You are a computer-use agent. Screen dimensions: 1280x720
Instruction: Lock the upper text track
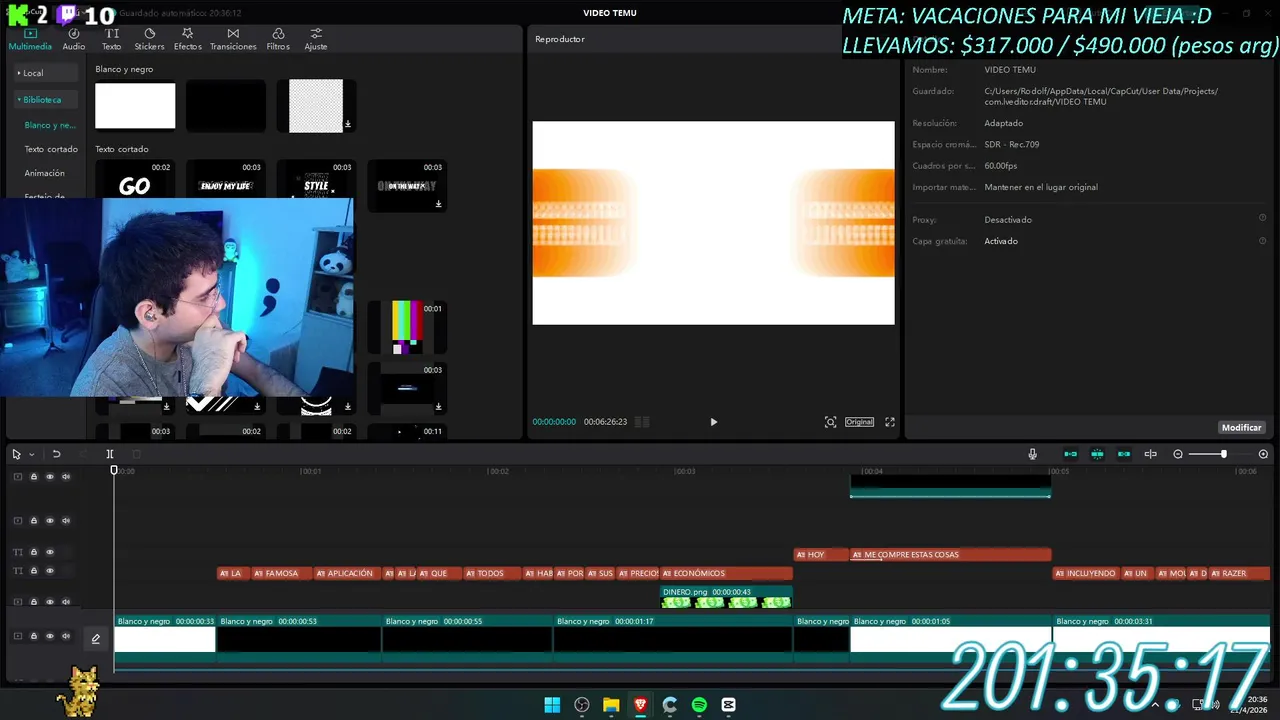click(33, 552)
